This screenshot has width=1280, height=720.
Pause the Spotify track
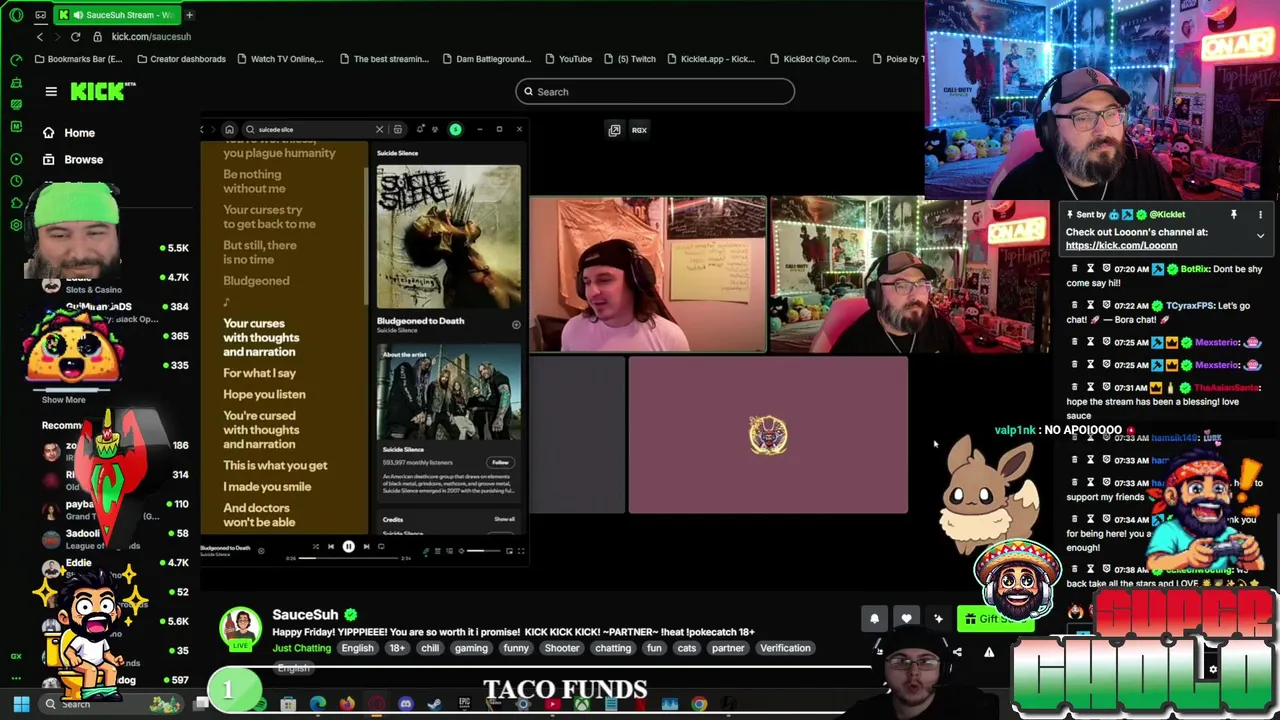(348, 547)
